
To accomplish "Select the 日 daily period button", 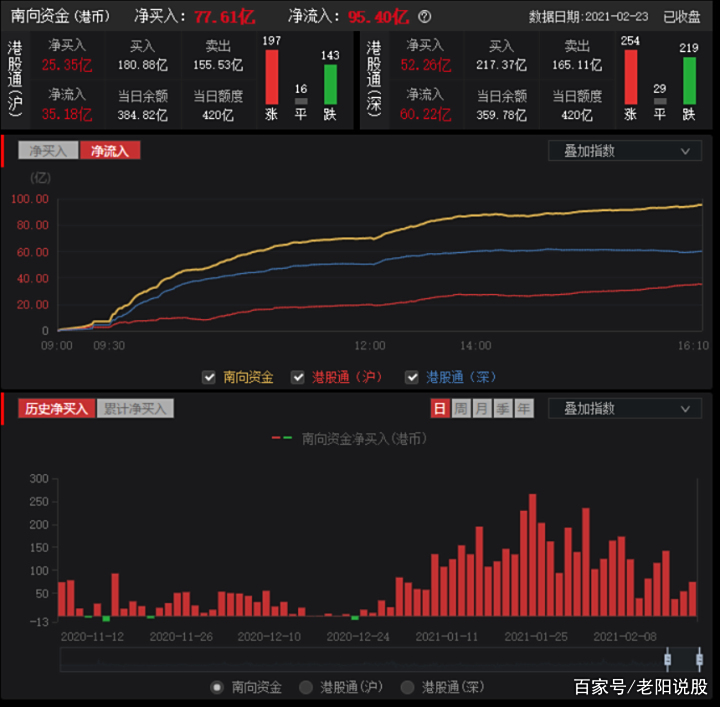I will (x=440, y=408).
